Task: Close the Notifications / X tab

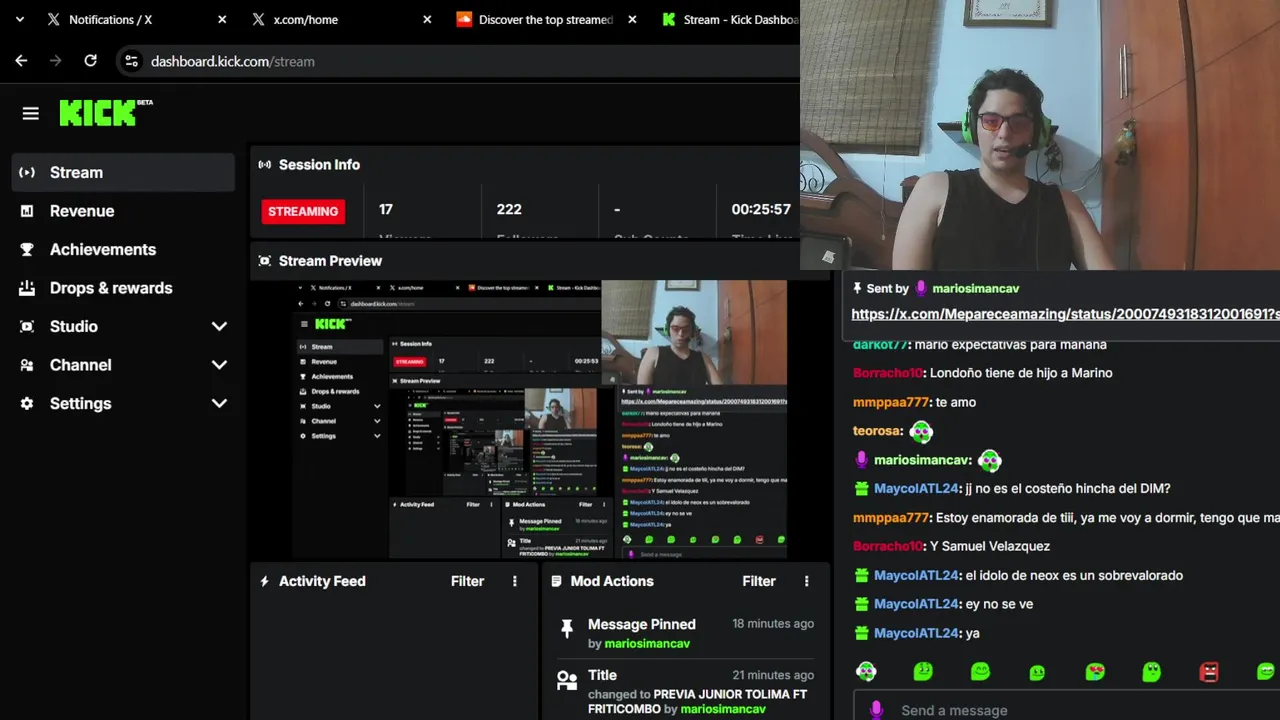Action: (222, 19)
